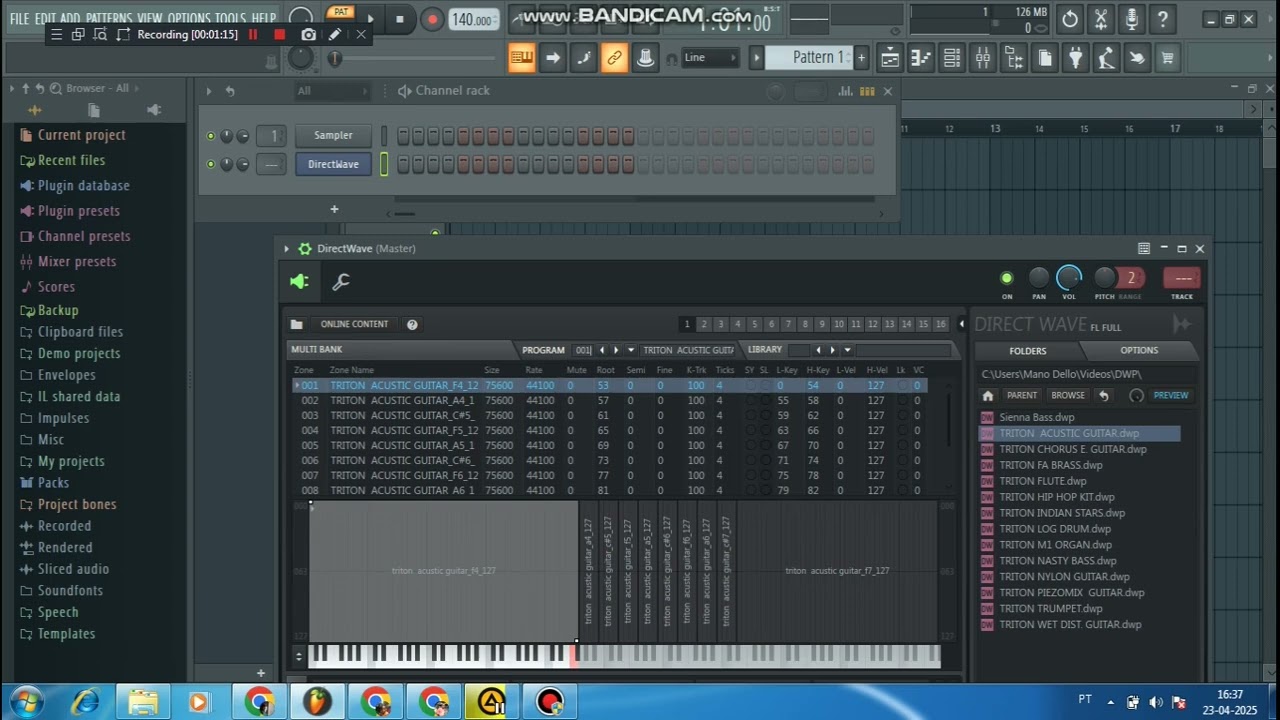Switch to the OPTIONS tab in DirectWave
The image size is (1280, 720).
[x=1139, y=351]
